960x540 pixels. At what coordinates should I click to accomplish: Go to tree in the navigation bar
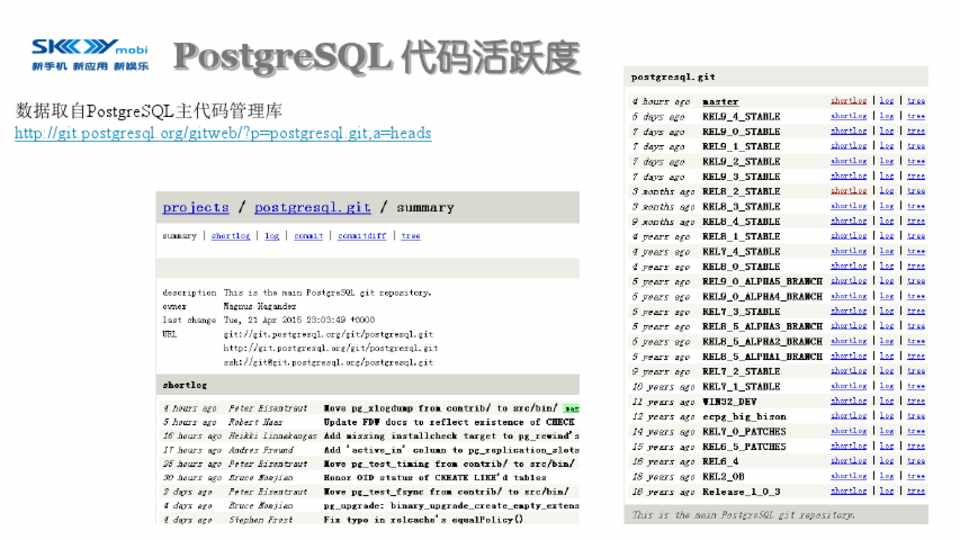click(411, 236)
